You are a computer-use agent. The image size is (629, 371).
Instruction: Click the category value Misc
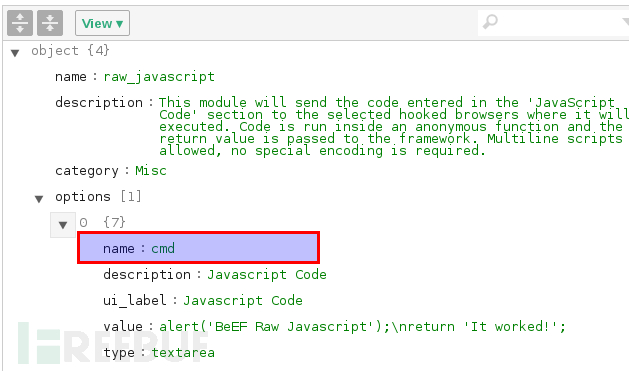click(x=151, y=171)
